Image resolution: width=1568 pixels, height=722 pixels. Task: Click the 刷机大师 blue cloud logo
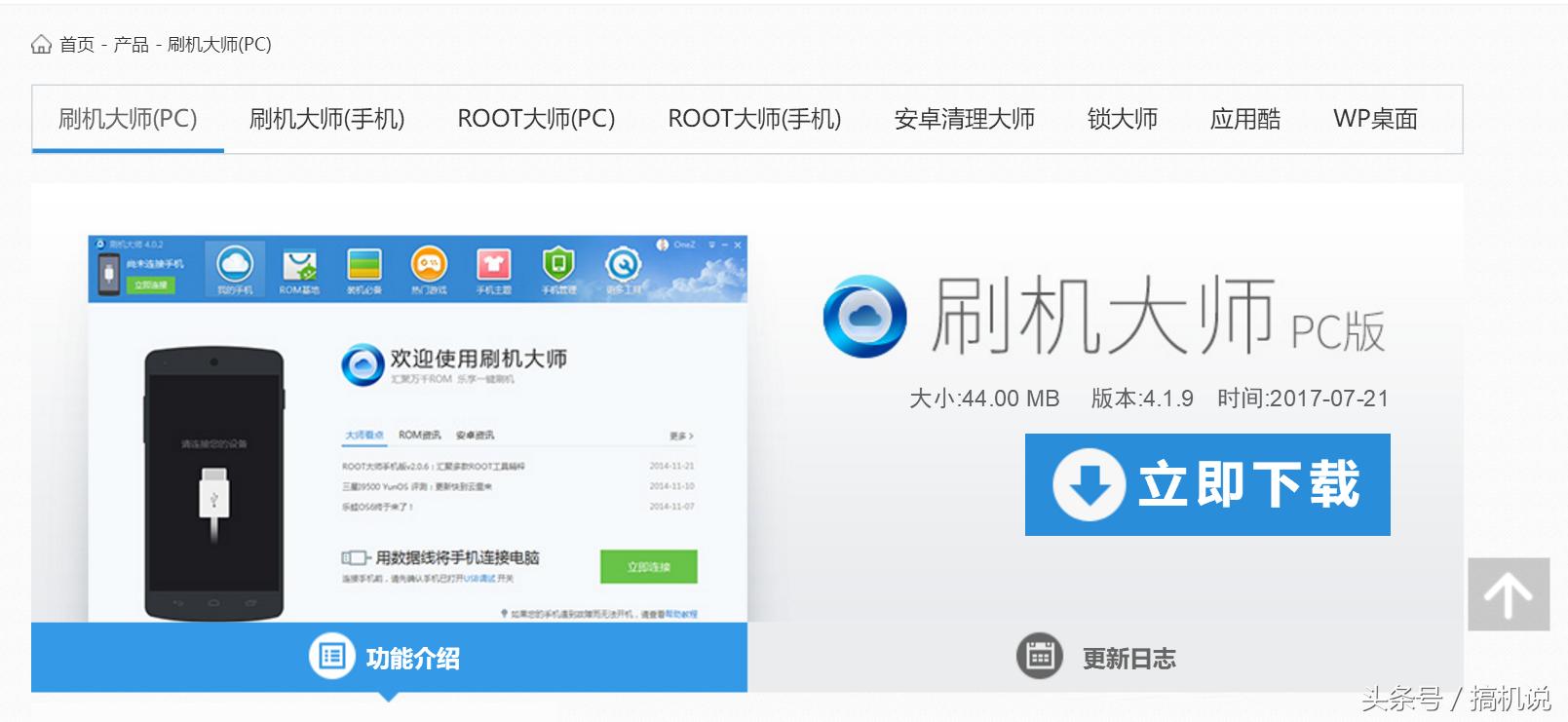point(864,316)
